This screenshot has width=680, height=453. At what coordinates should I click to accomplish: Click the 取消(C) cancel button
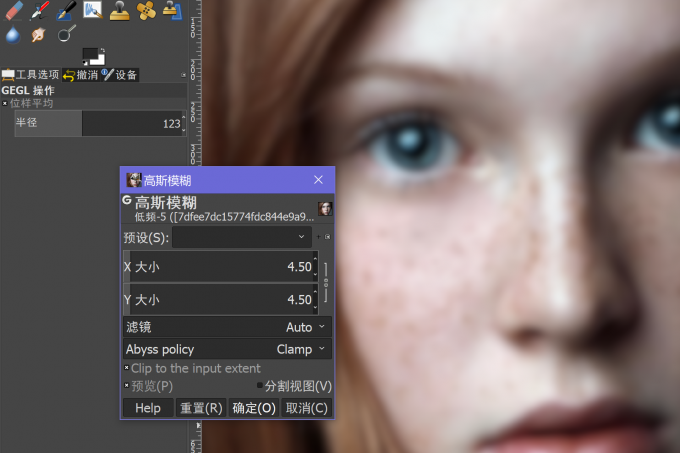[x=307, y=408]
